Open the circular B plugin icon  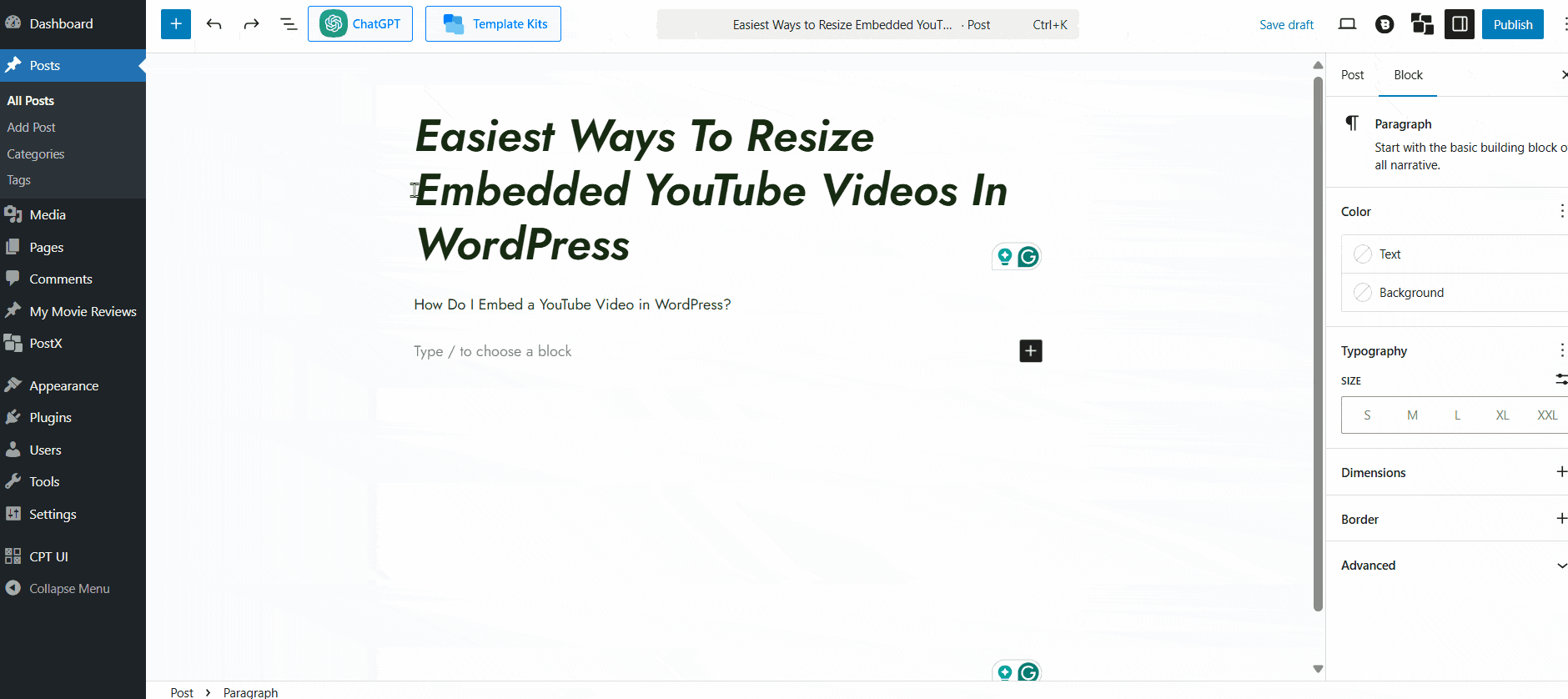click(x=1385, y=24)
